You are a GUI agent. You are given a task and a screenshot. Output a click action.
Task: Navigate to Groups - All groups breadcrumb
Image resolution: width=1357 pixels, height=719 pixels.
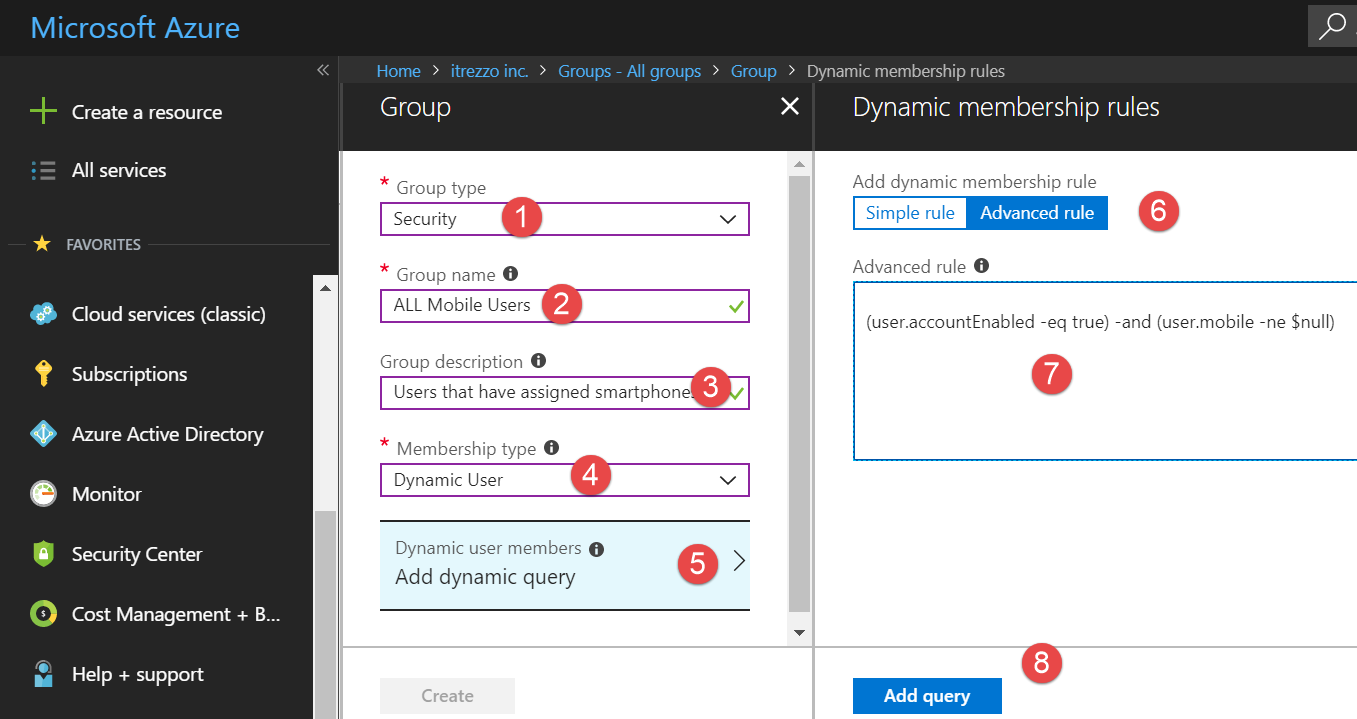coord(629,71)
